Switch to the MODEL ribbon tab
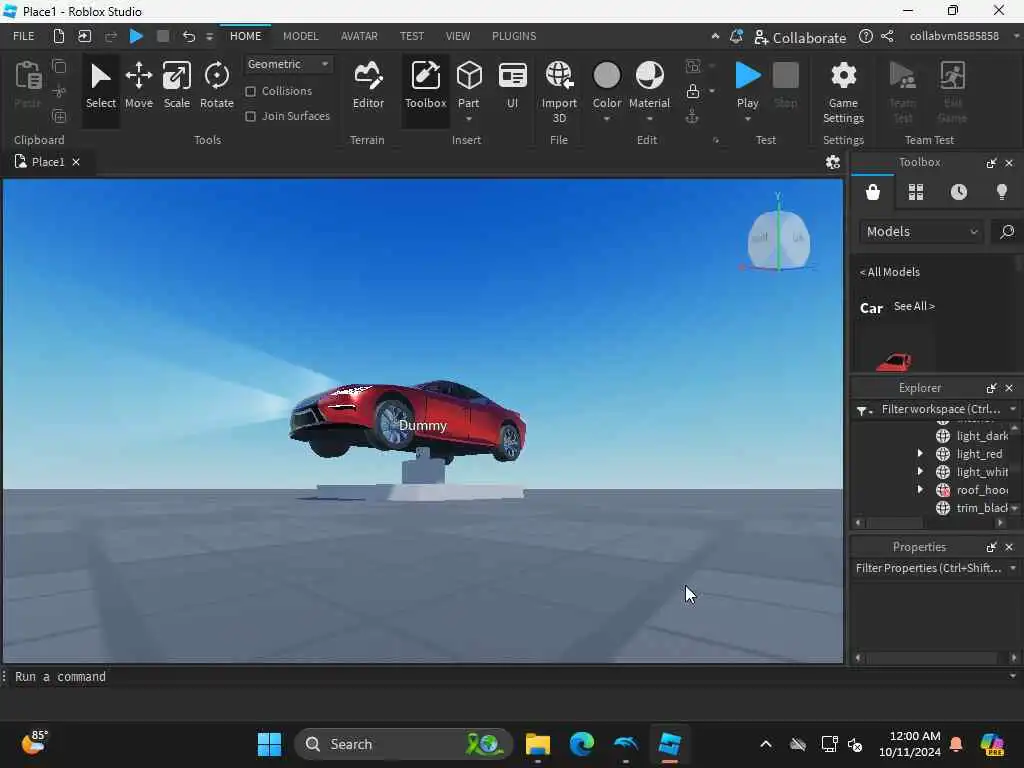 300,36
